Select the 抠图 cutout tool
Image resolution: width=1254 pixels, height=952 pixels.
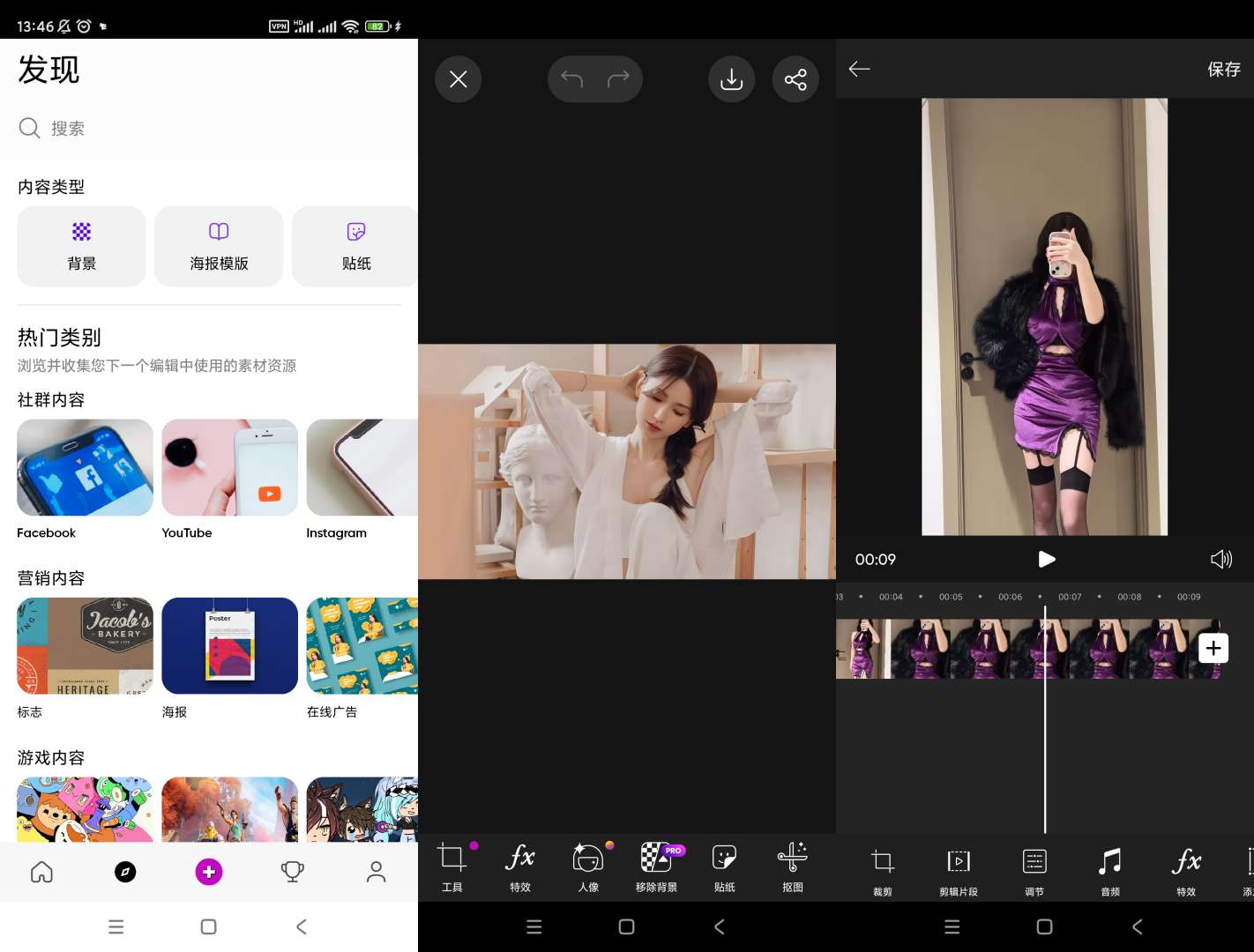coord(792,866)
